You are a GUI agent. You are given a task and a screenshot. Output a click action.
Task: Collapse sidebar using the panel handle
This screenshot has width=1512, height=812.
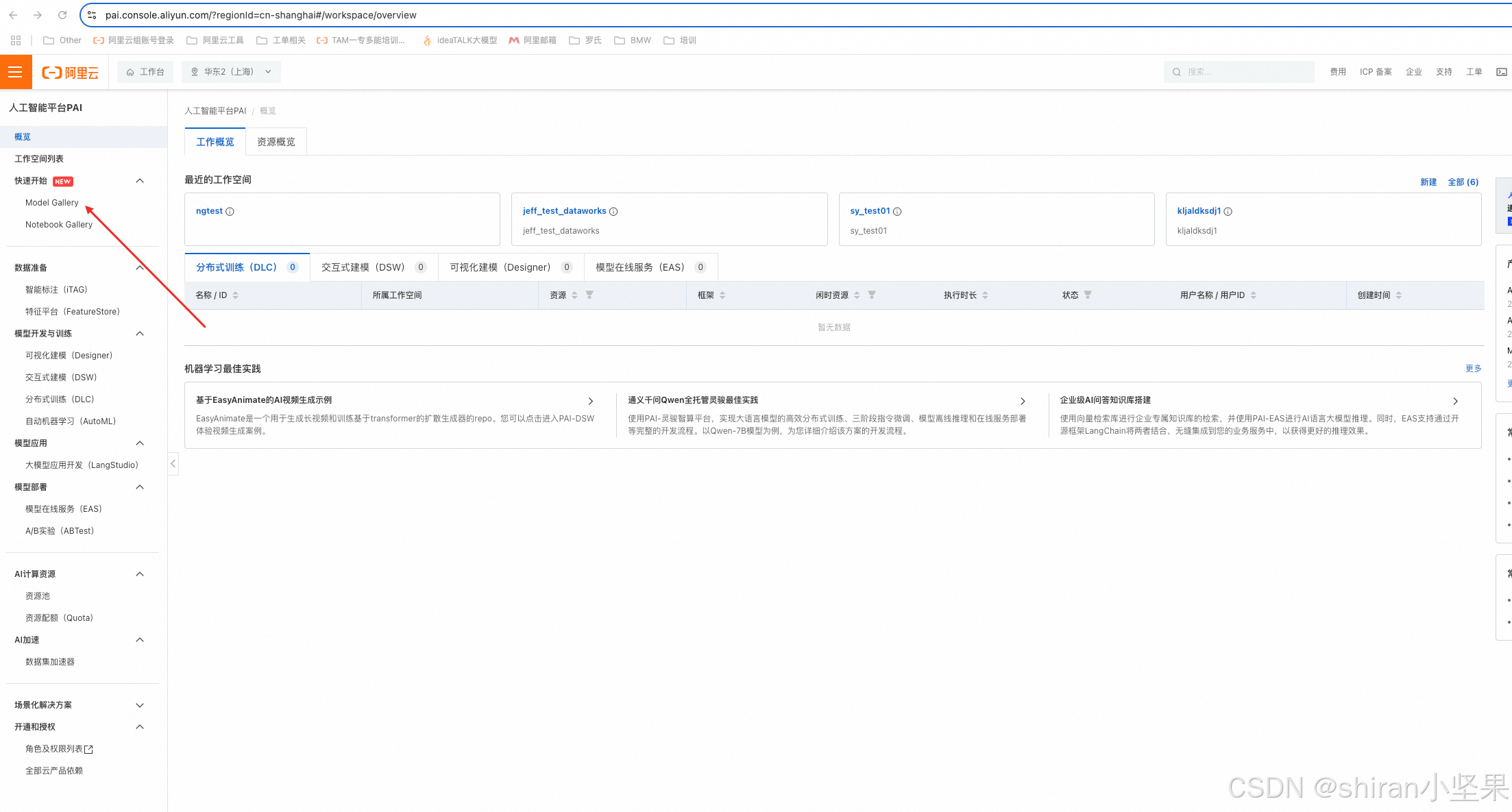pos(173,464)
